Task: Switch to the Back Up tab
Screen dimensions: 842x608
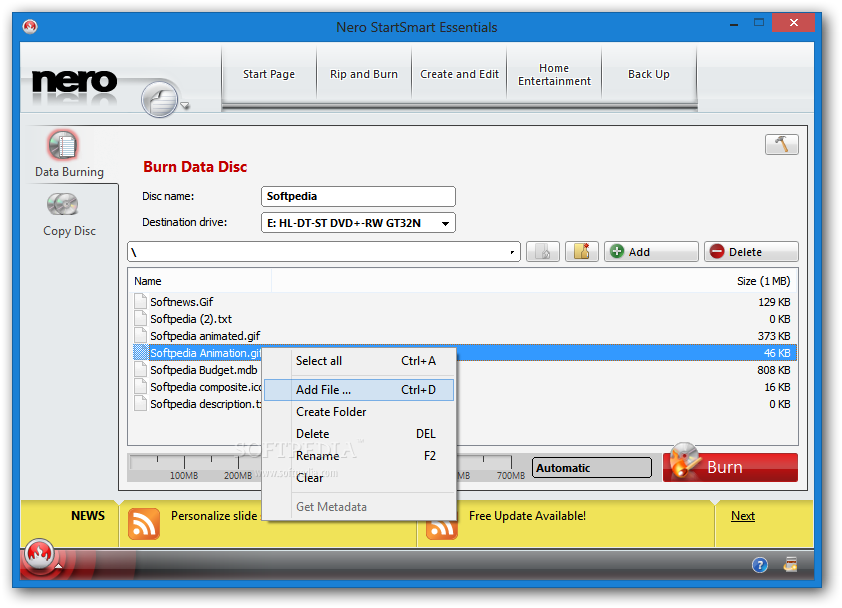Action: [649, 74]
